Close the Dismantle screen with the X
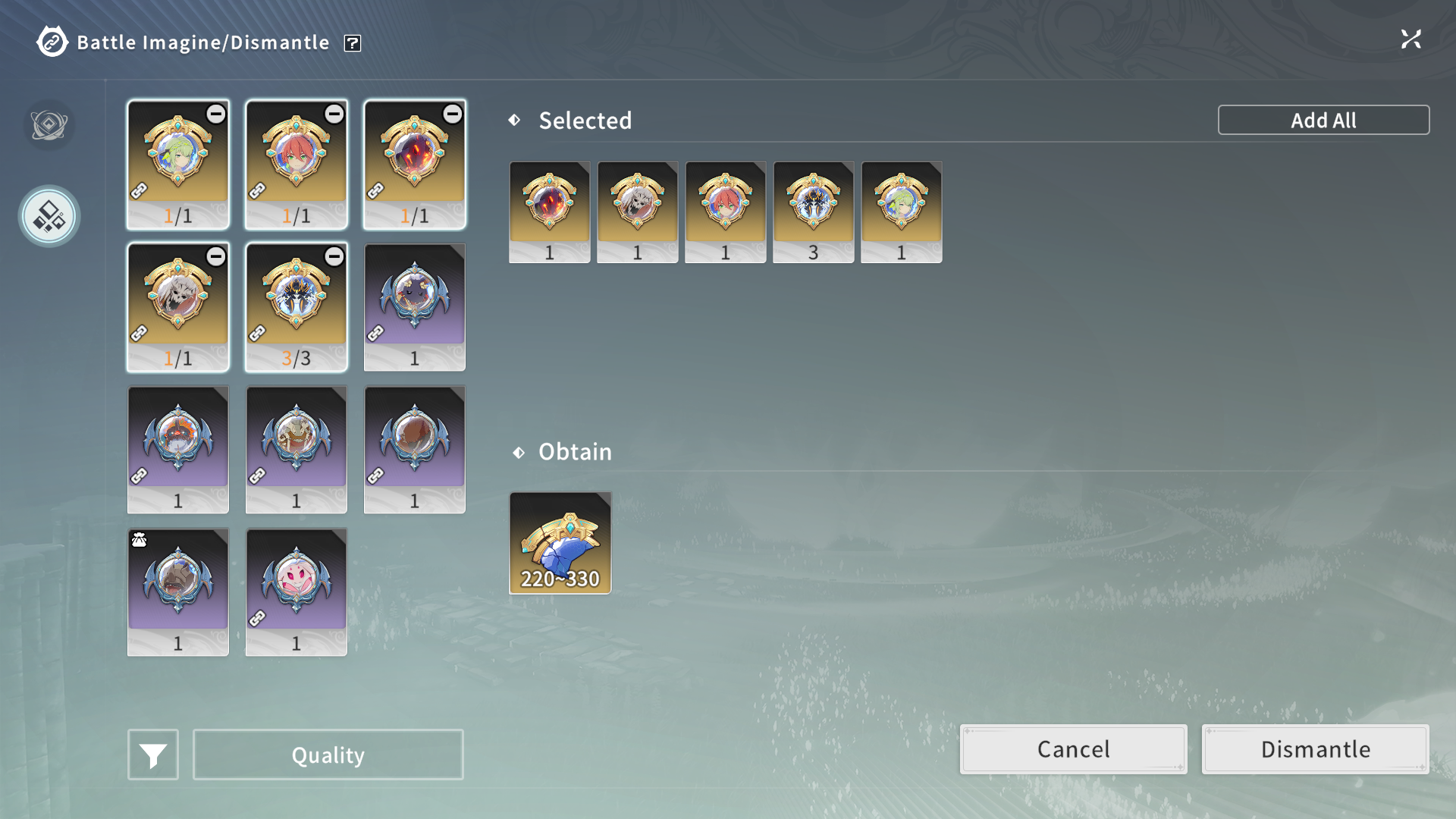The height and width of the screenshot is (819, 1456). (1410, 39)
